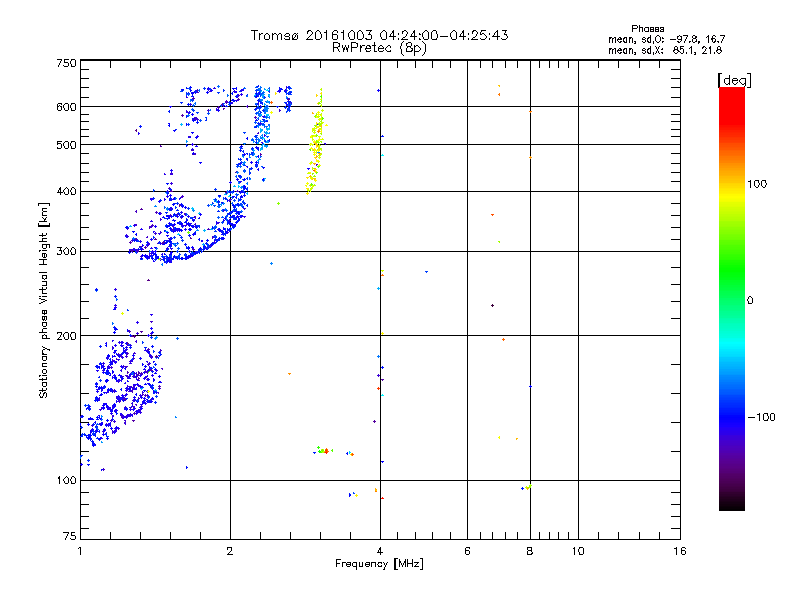Click the y-axis tick label '600'

66,107
